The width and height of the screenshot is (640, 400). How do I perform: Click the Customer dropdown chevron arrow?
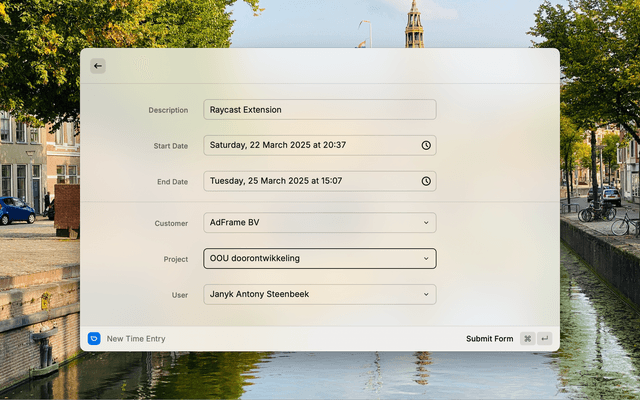click(426, 223)
